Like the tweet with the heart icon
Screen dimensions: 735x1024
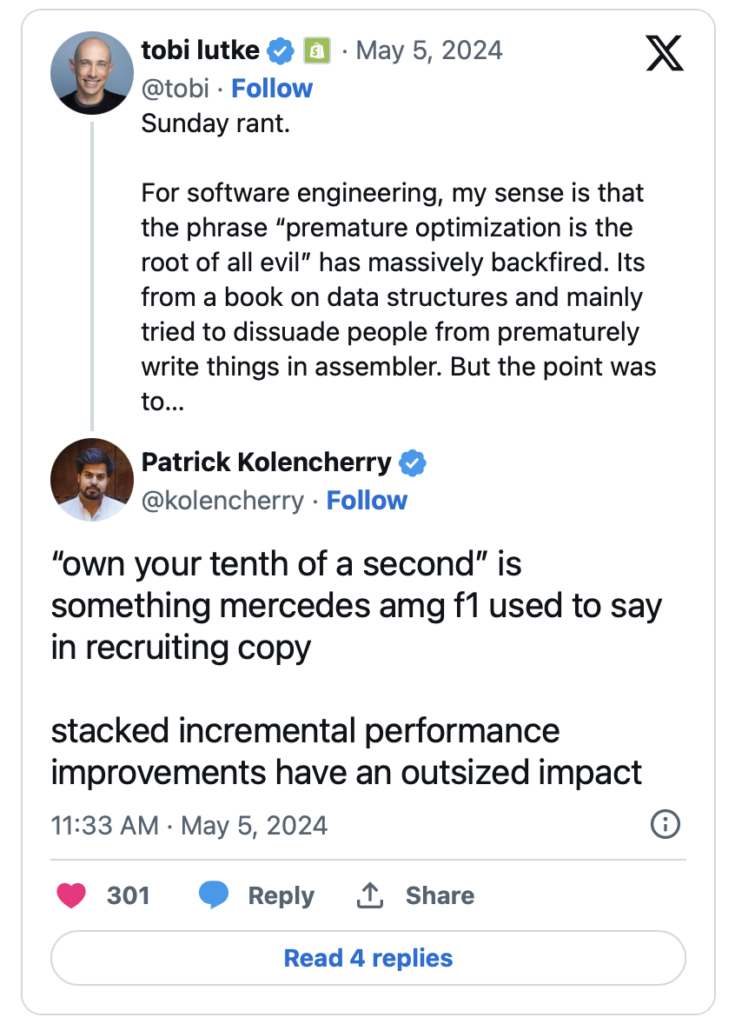(71, 895)
